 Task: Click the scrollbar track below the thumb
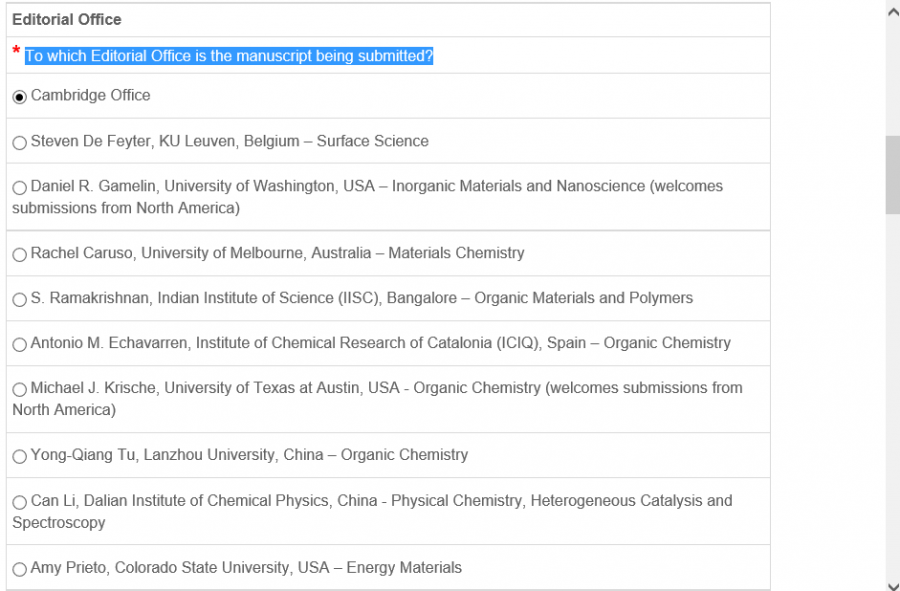point(892,400)
